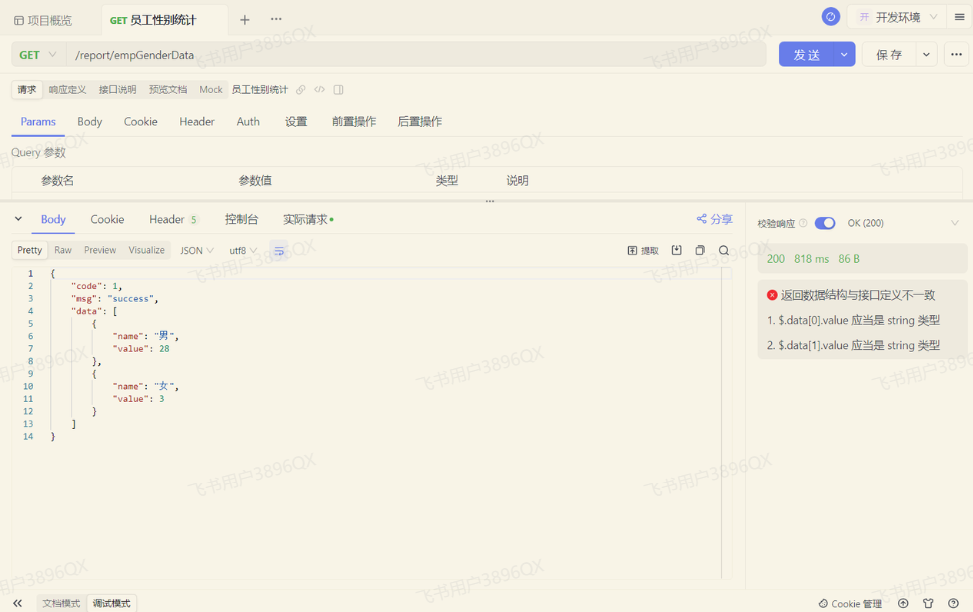This screenshot has height=612, width=973.
Task: Open more actions menu beside 保存
Action: click(x=956, y=55)
